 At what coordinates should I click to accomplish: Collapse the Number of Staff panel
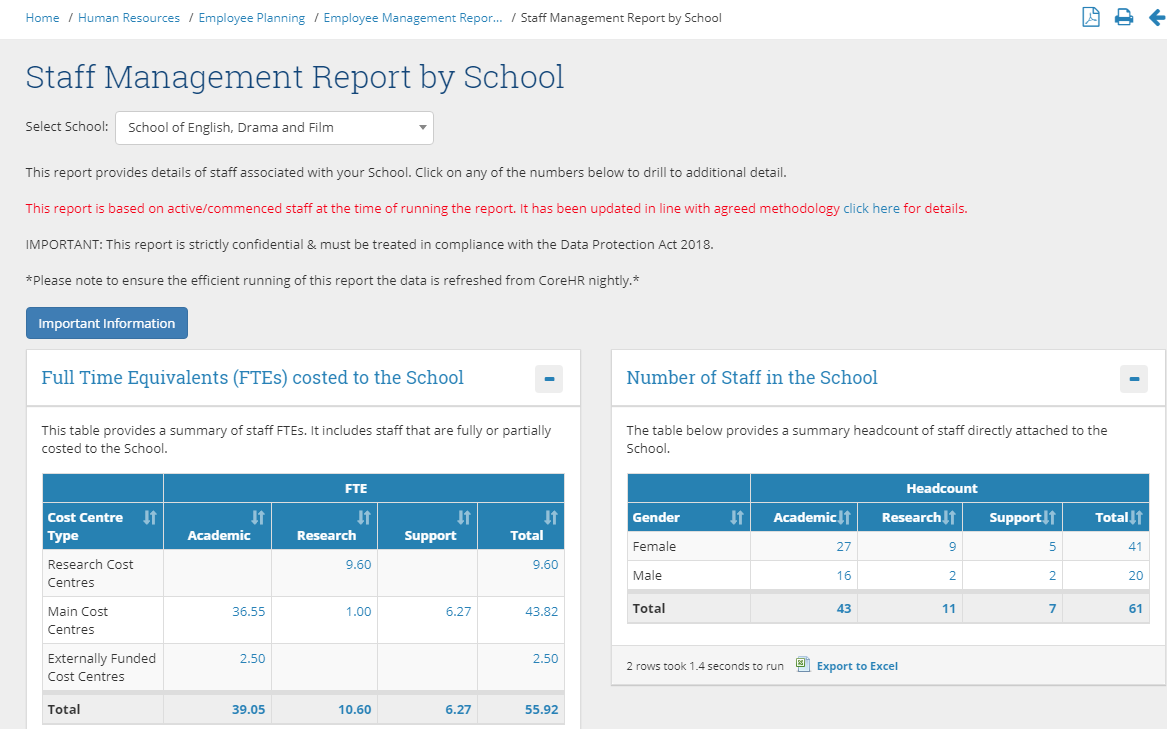tap(1134, 379)
